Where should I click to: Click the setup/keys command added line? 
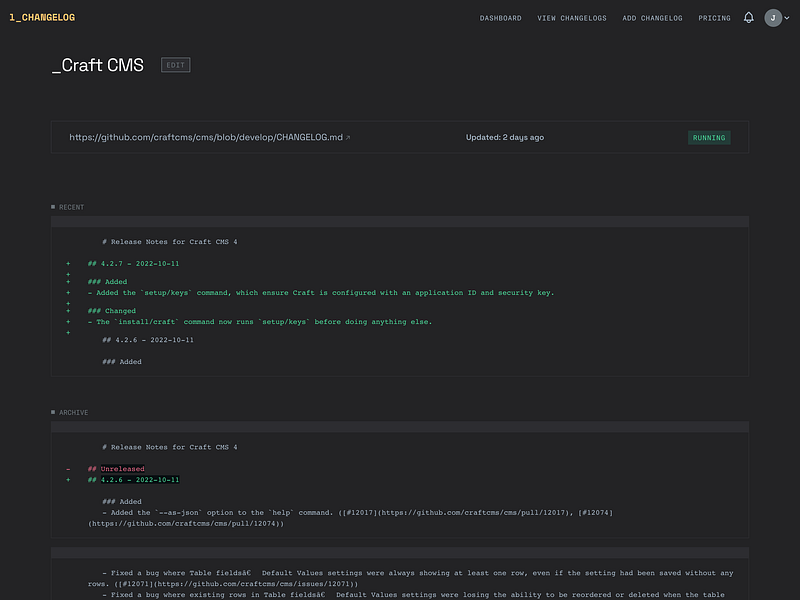(321, 293)
